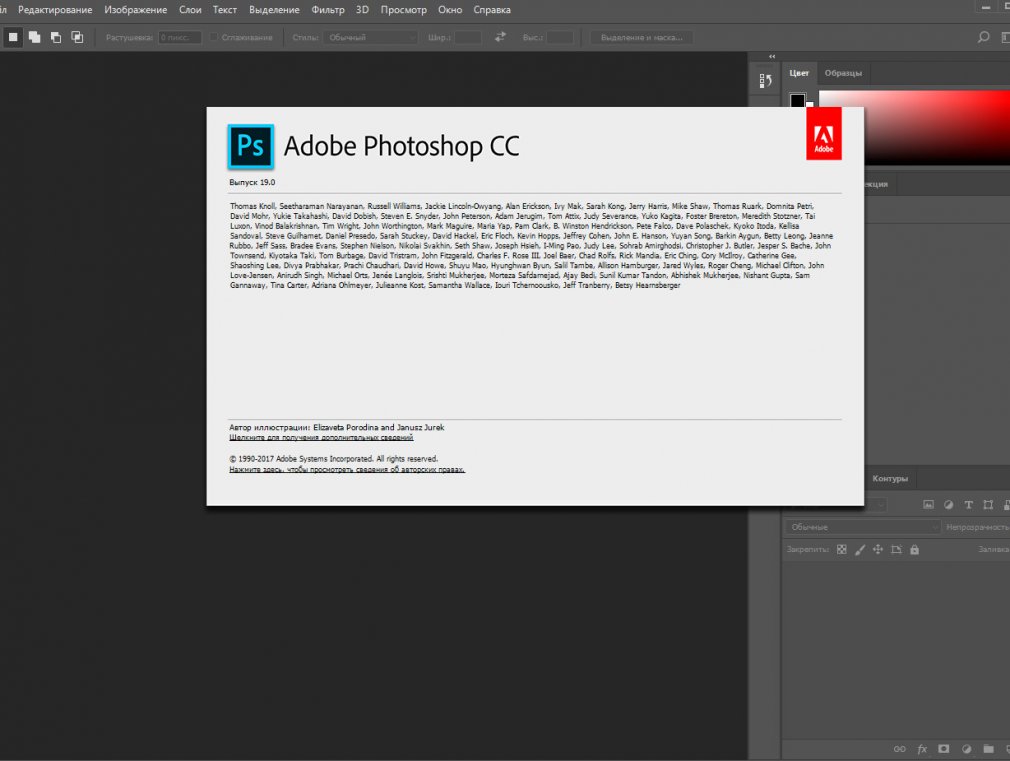
Task: Click the 'Непрозрачность' opacity label
Action: (977, 527)
